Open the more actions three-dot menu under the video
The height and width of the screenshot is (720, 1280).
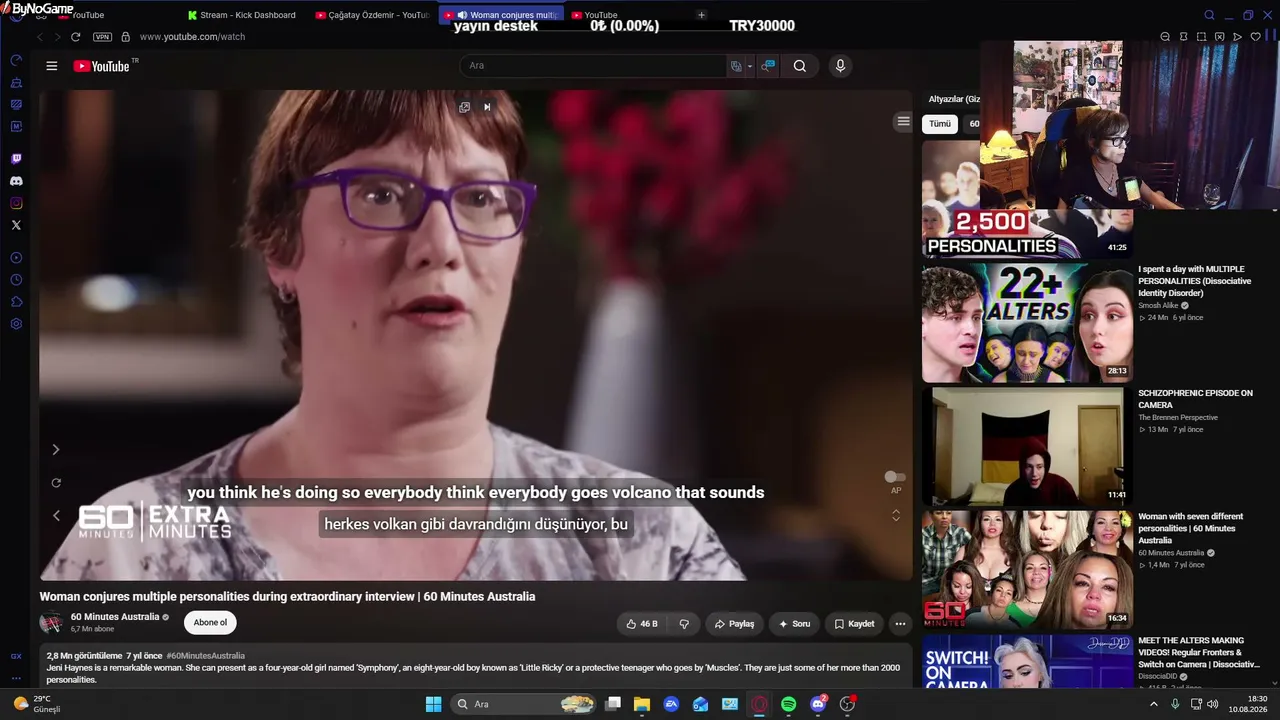(x=900, y=624)
